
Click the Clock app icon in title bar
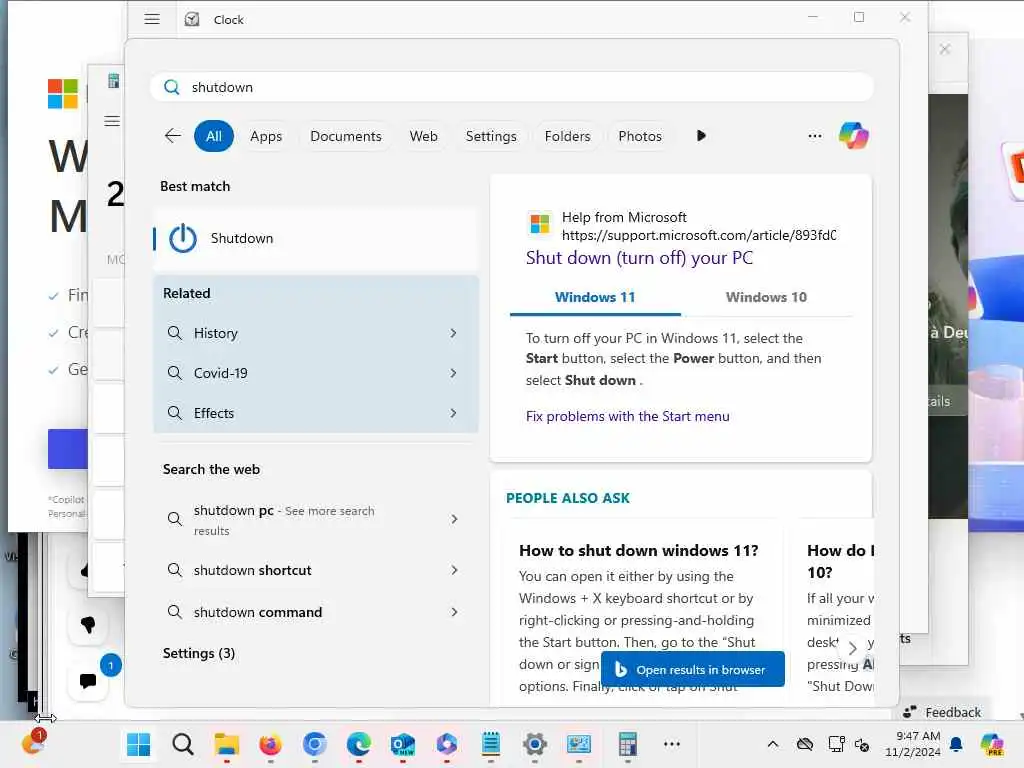(192, 19)
